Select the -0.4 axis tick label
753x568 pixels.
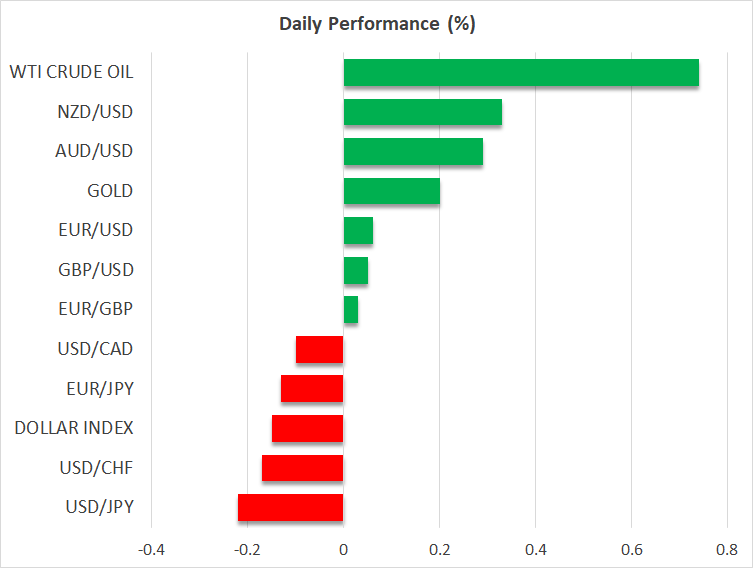point(151,549)
